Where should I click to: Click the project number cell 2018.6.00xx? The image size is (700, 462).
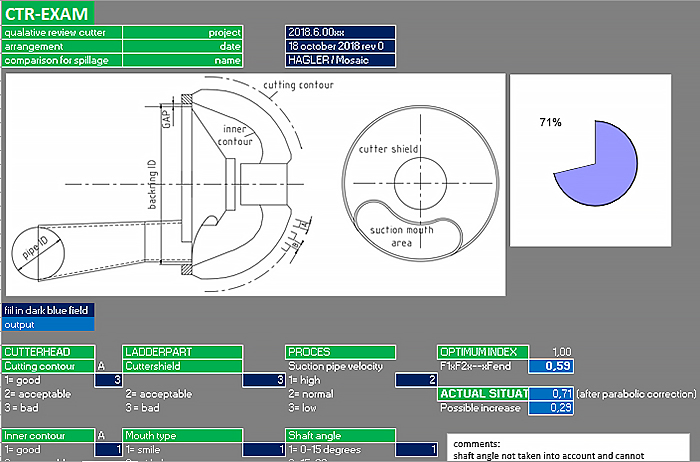[341, 32]
